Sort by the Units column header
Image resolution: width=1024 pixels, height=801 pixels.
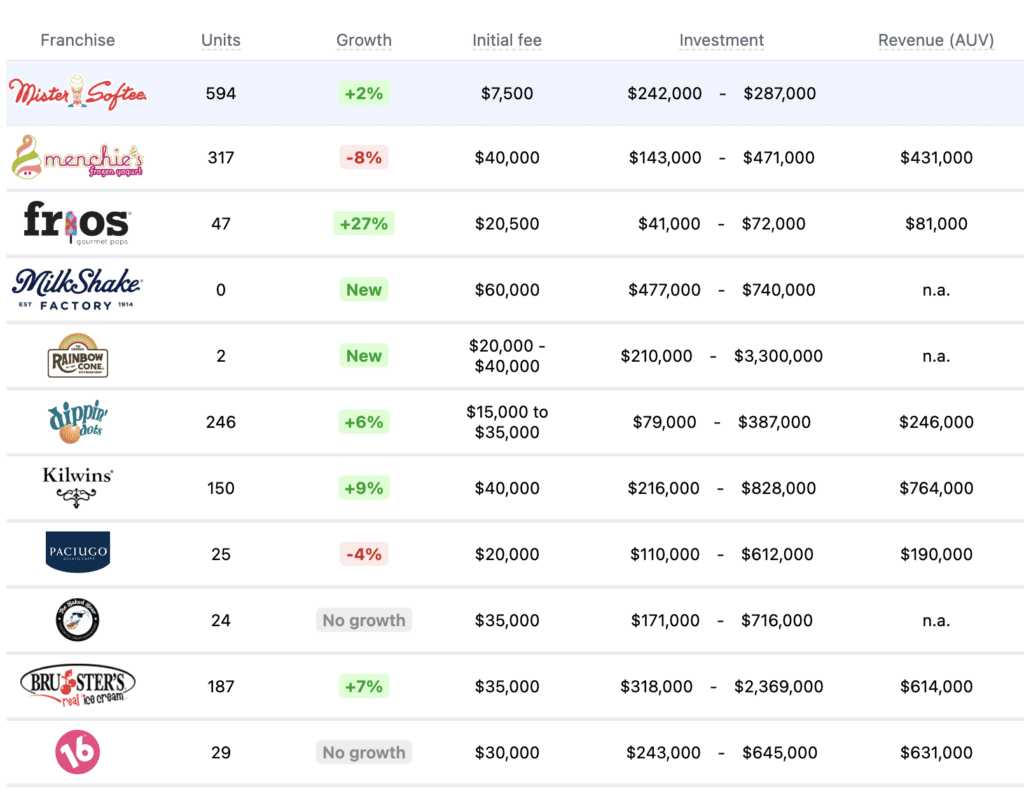pyautogui.click(x=221, y=40)
